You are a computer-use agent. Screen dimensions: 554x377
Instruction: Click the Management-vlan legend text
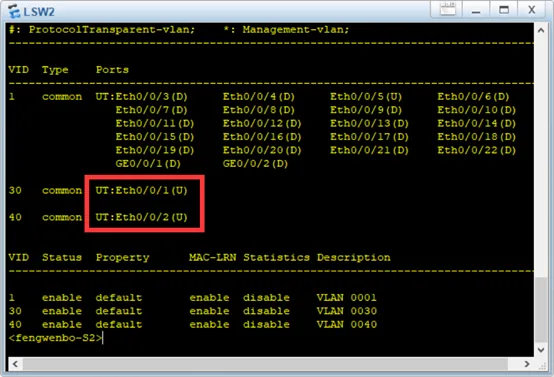click(x=296, y=30)
